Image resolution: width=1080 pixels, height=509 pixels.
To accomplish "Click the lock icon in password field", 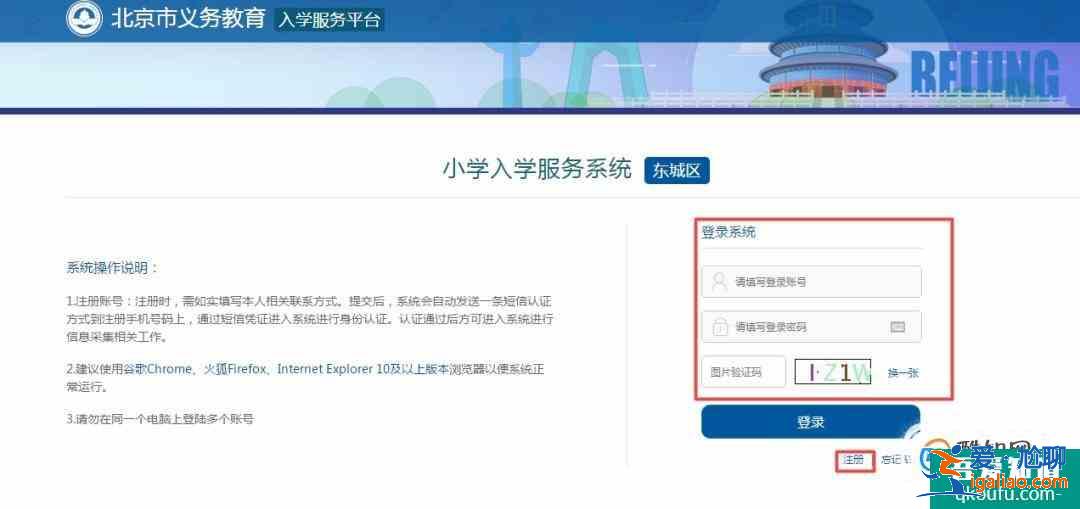I will (718, 327).
